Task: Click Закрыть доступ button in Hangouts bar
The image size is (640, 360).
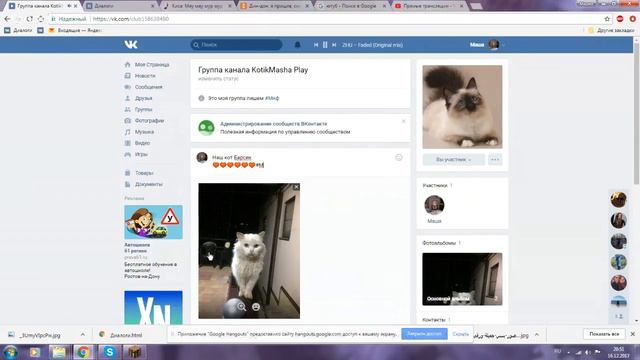Action: click(x=424, y=334)
